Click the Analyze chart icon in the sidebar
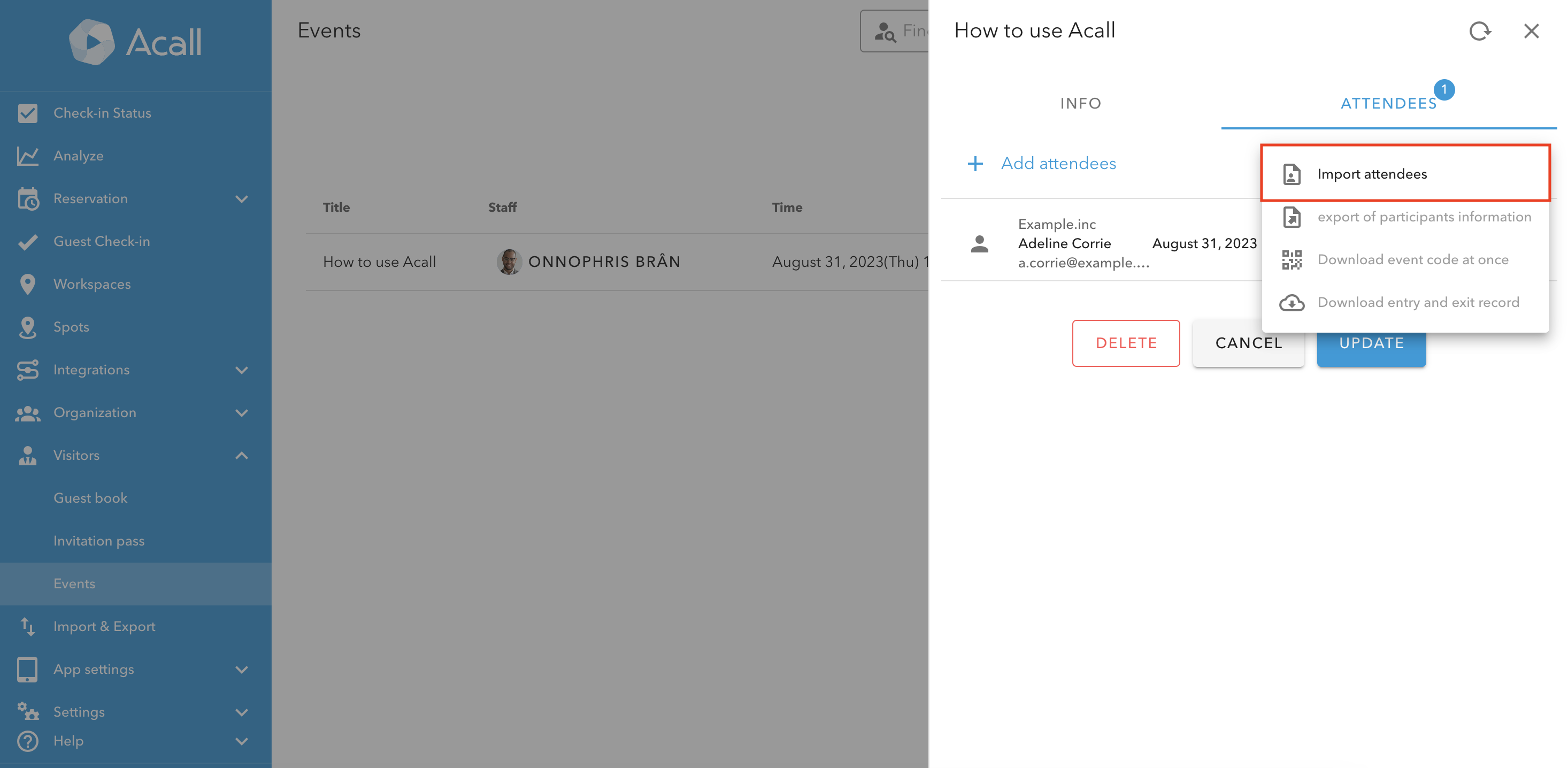The height and width of the screenshot is (768, 1568). tap(27, 156)
